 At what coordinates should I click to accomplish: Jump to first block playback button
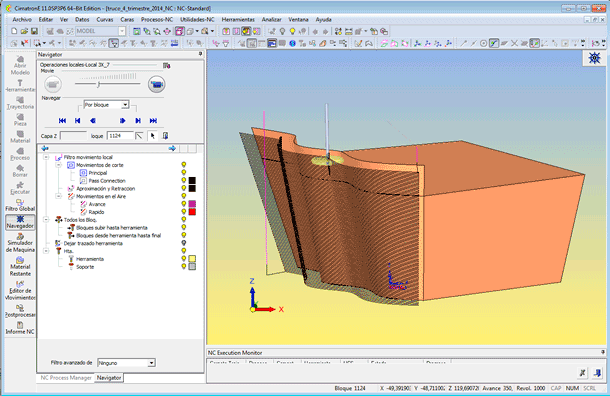tap(62, 121)
